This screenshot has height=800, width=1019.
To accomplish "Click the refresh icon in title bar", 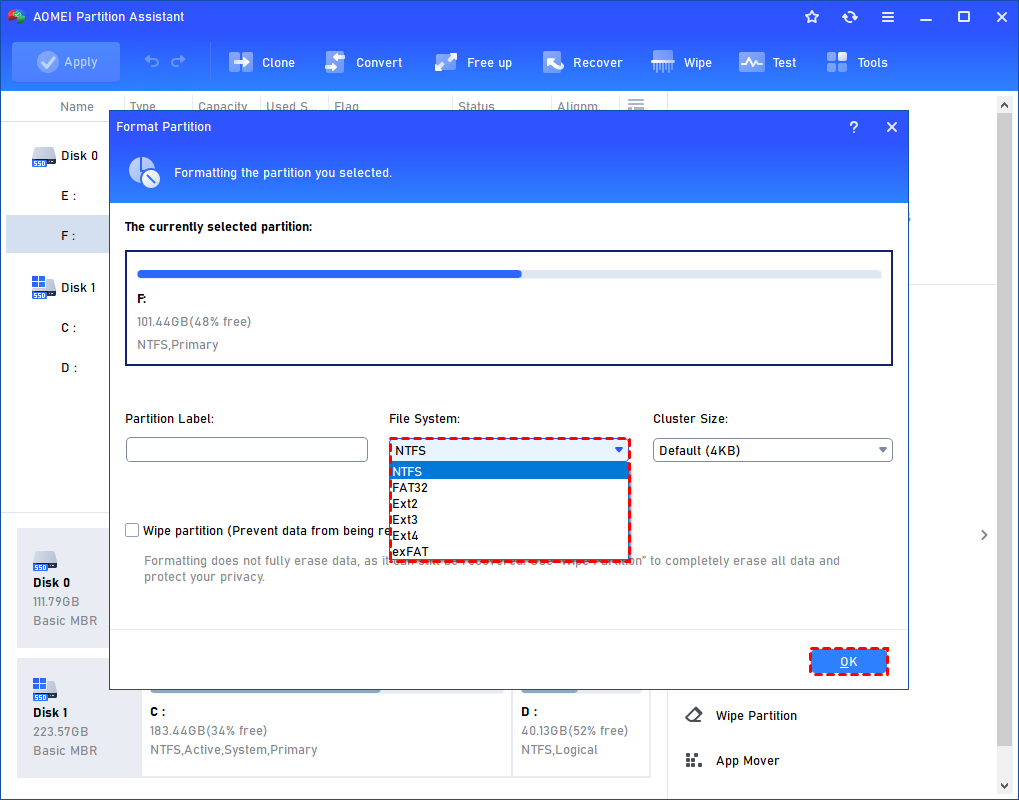I will (849, 17).
